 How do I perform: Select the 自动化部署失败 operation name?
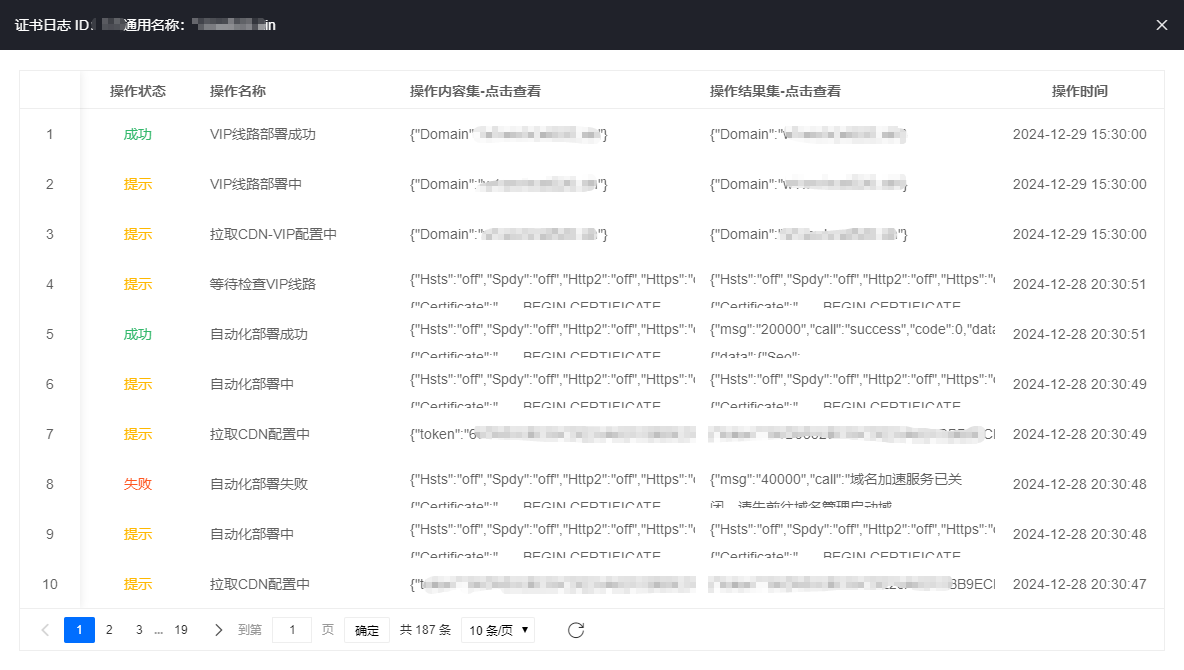pos(259,484)
